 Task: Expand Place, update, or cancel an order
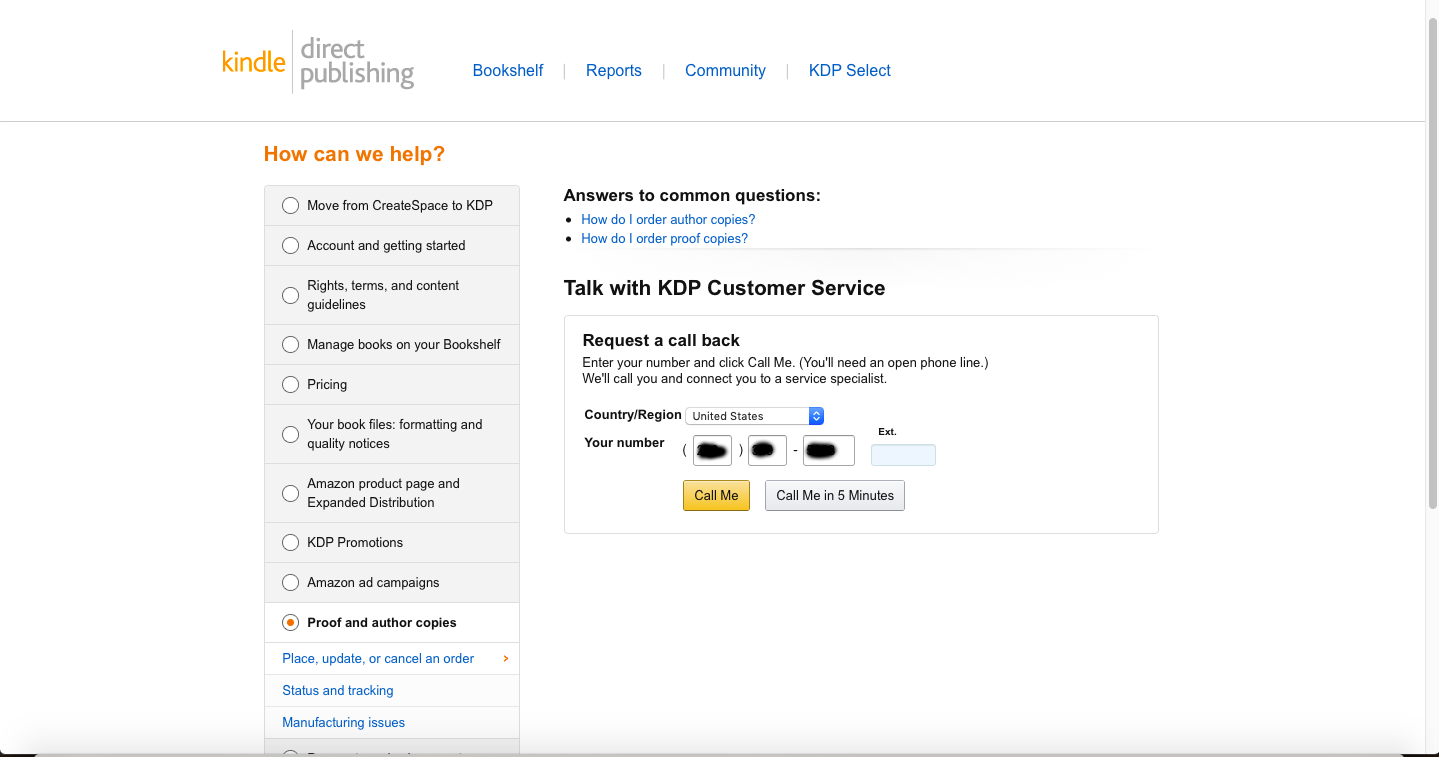coord(378,659)
